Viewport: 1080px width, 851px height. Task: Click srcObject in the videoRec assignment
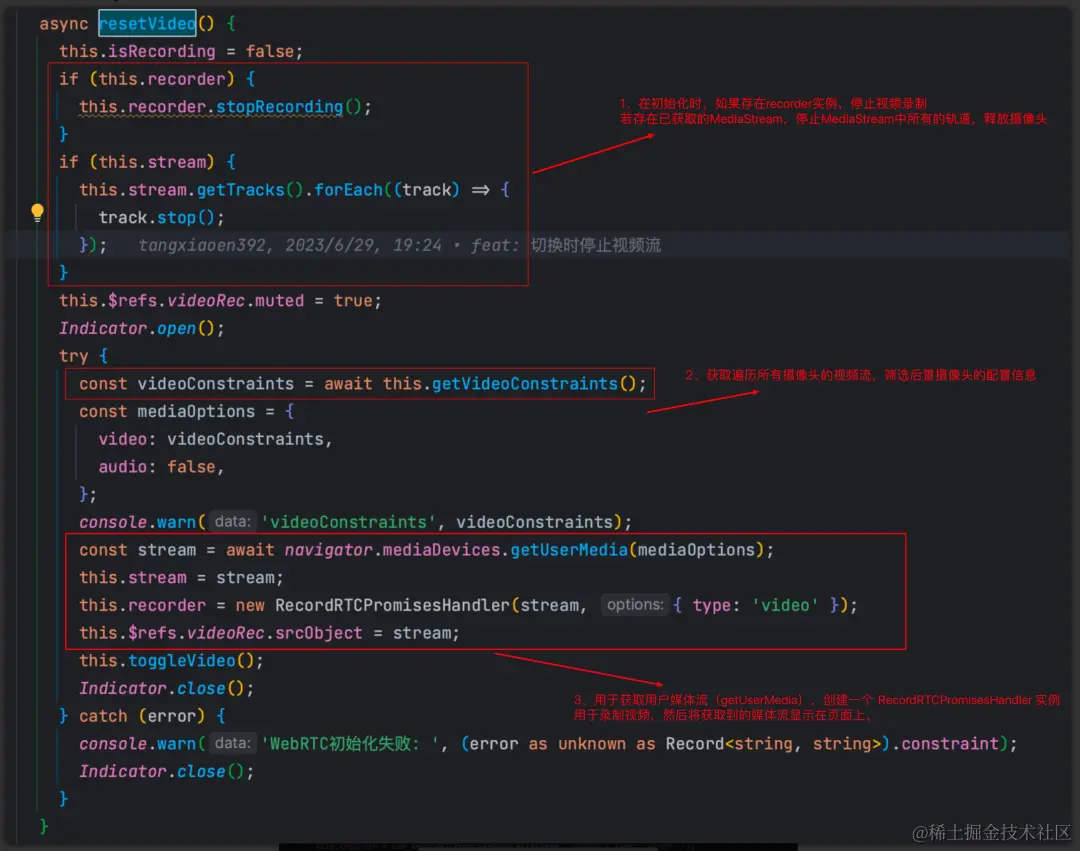point(319,633)
